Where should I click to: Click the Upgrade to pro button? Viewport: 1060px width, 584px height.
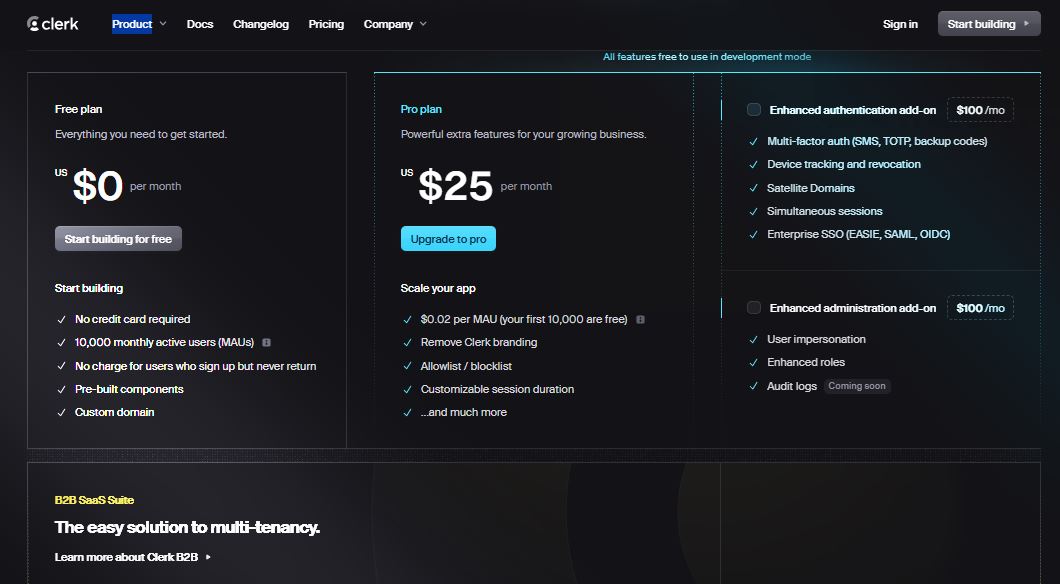pos(448,239)
